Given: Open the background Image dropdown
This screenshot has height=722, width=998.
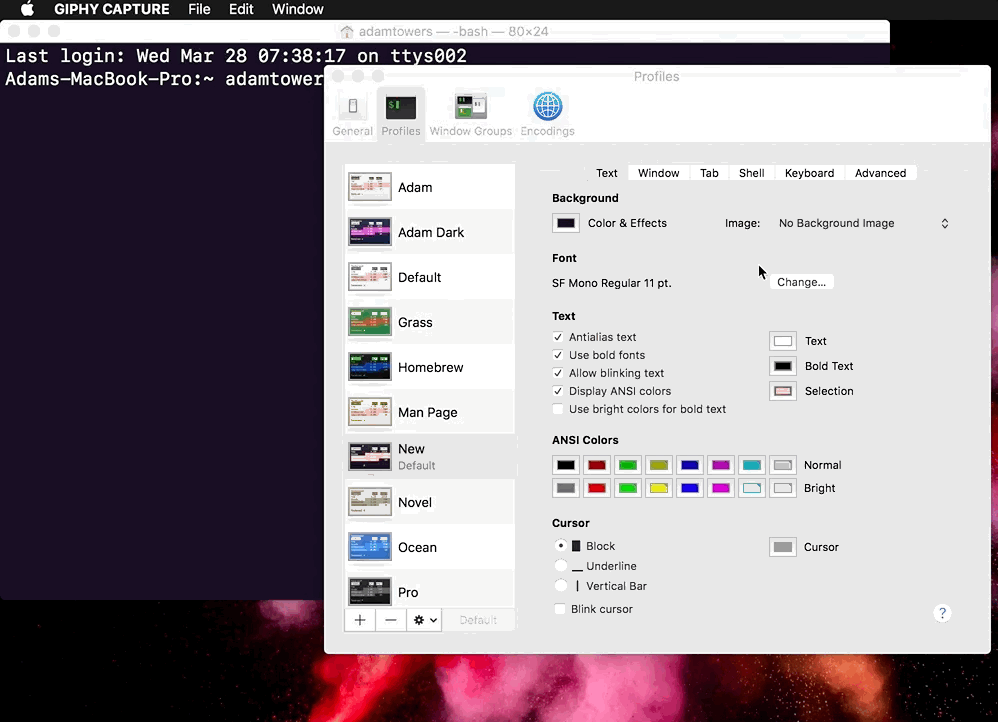Looking at the screenshot, I should click(x=864, y=223).
